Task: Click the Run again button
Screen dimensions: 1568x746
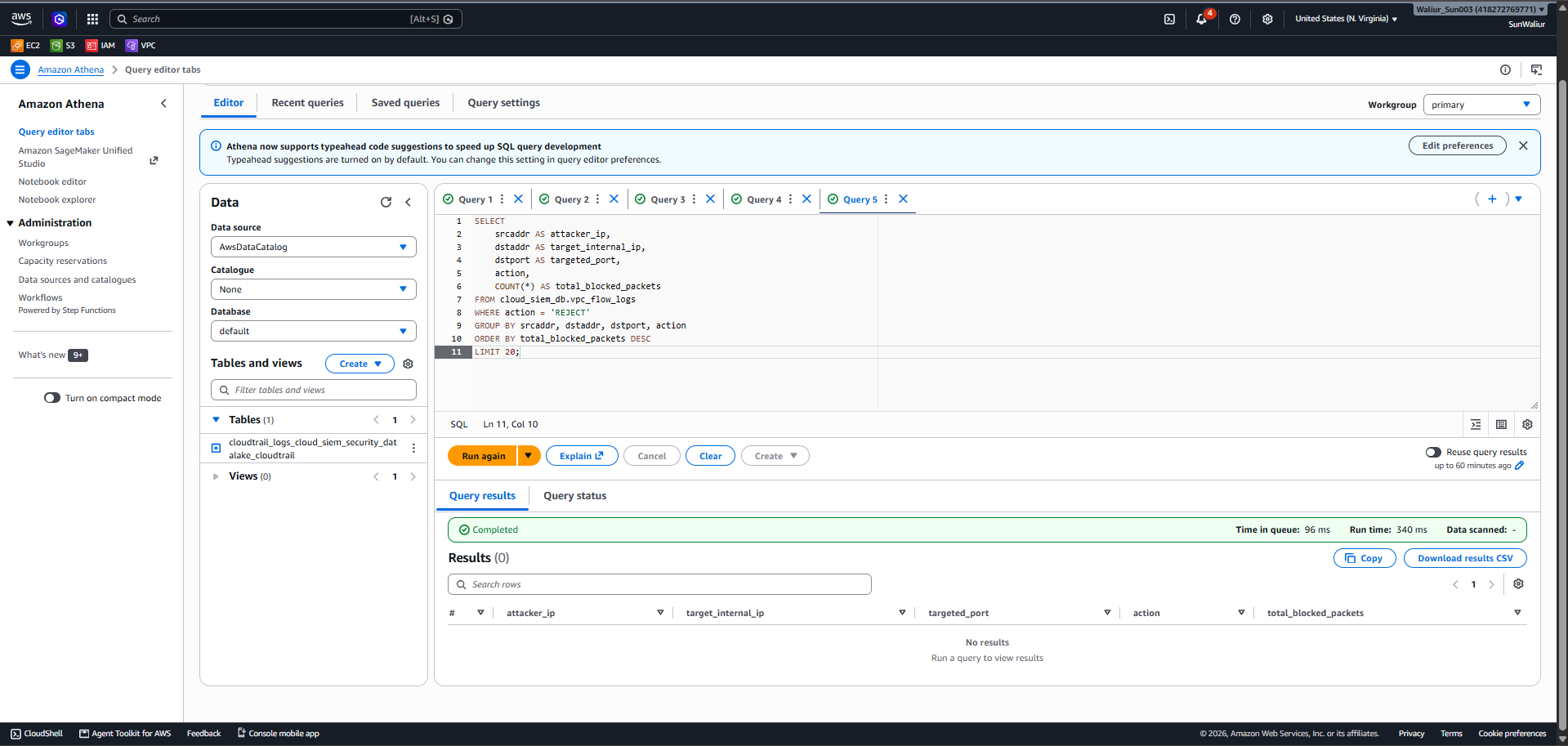Action: [483, 456]
